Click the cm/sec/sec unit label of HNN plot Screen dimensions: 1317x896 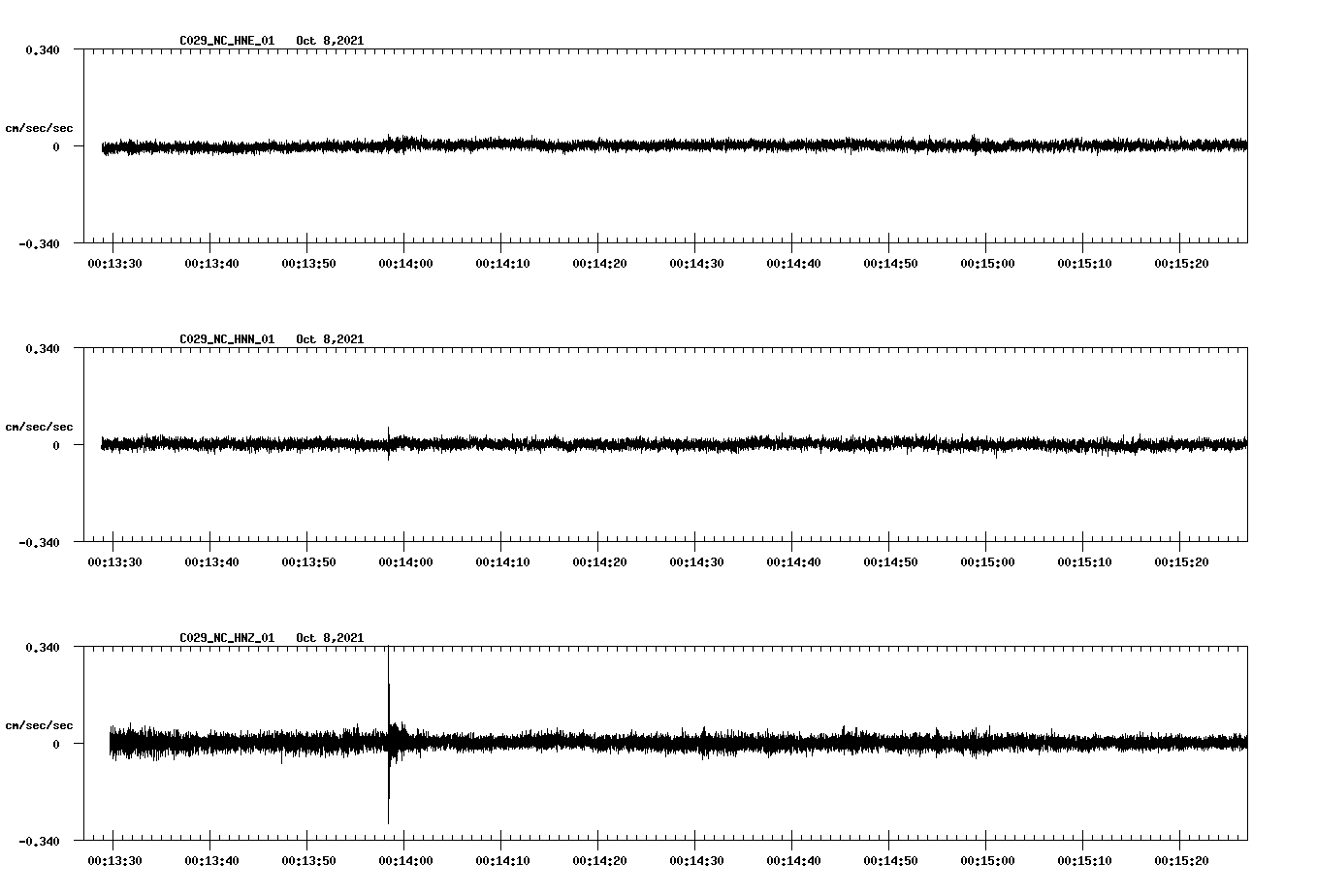39,427
